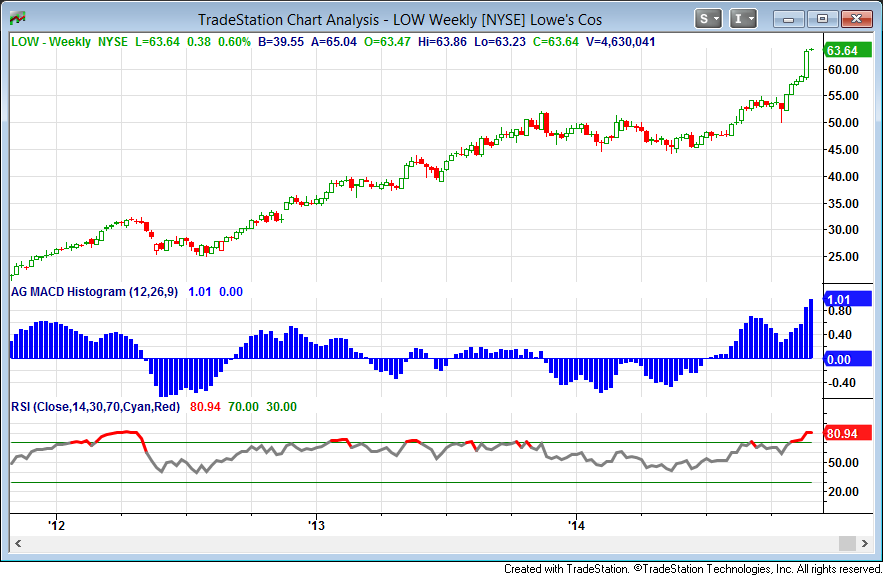Click the Hi=63.86 high value
This screenshot has width=883, height=575.
[x=442, y=42]
